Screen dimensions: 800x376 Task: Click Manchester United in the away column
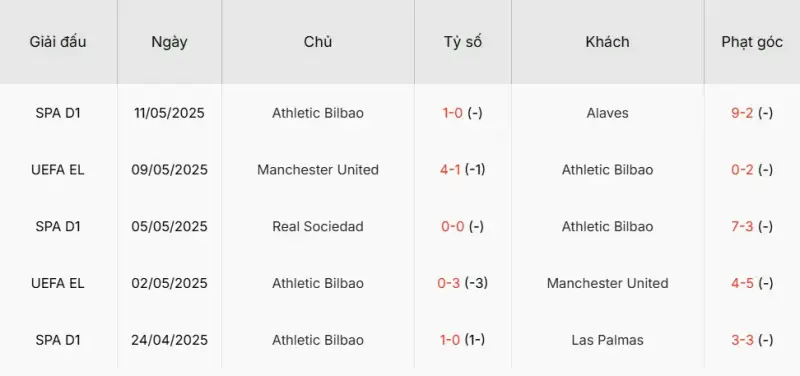click(x=608, y=283)
